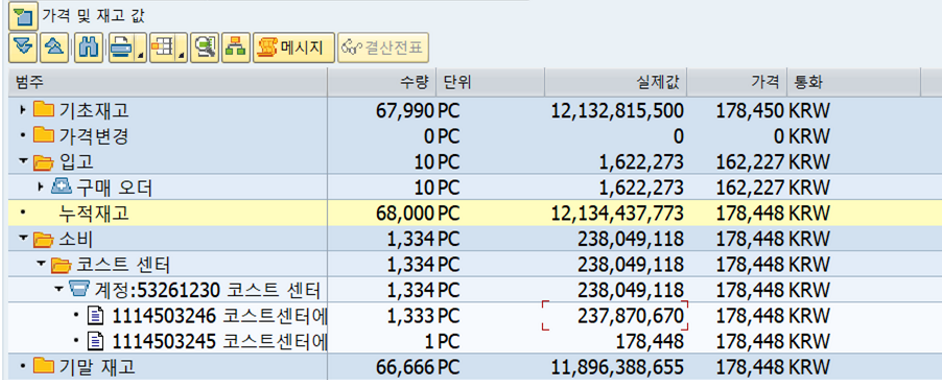Click the 기말 재고 folder icon
The width and height of the screenshot is (945, 380).
pos(43,366)
